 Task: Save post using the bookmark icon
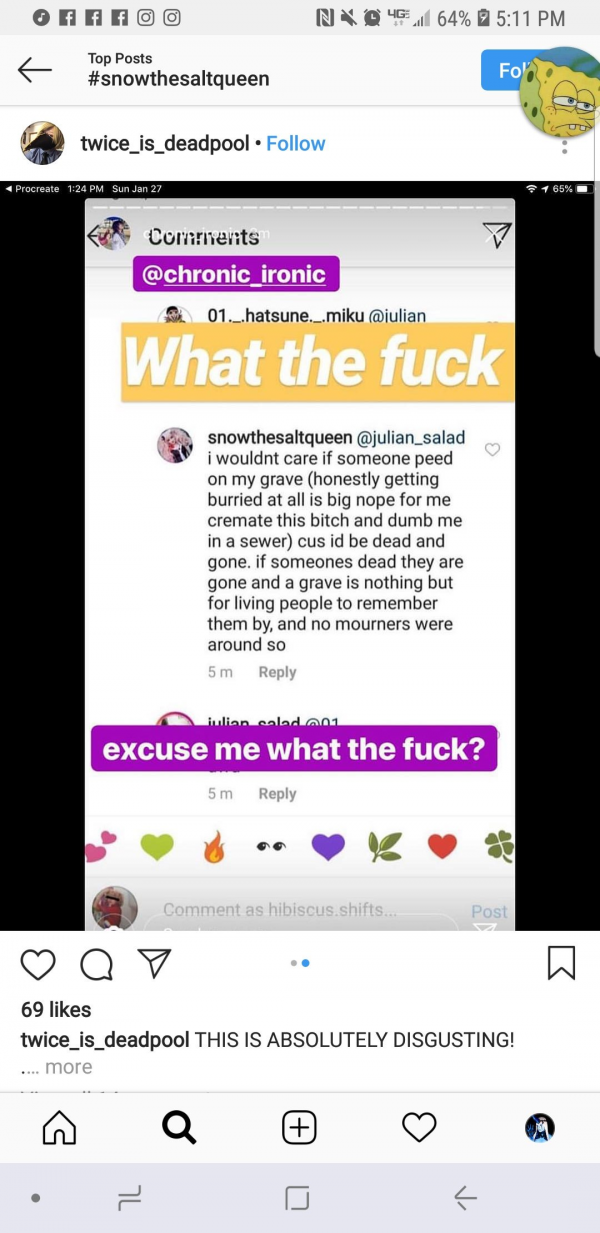coord(562,963)
